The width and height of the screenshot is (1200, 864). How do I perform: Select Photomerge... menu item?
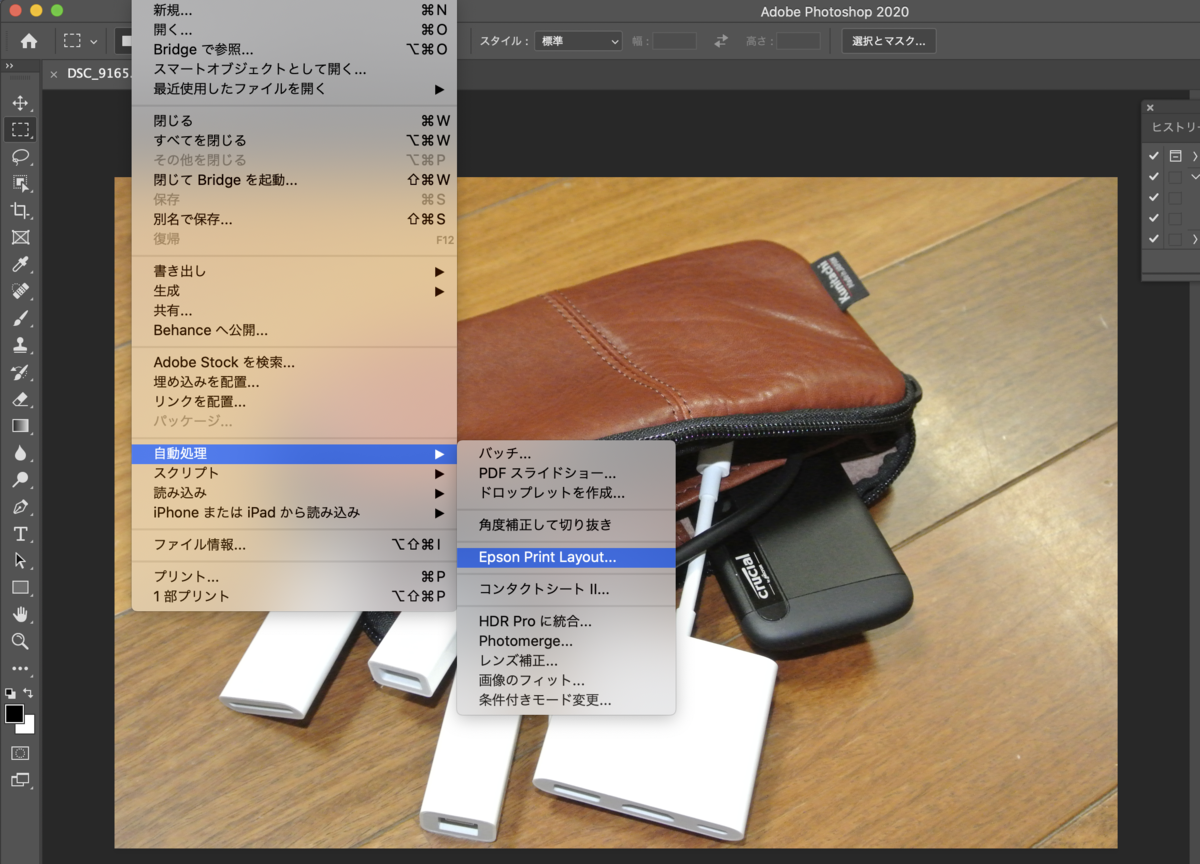(566, 641)
